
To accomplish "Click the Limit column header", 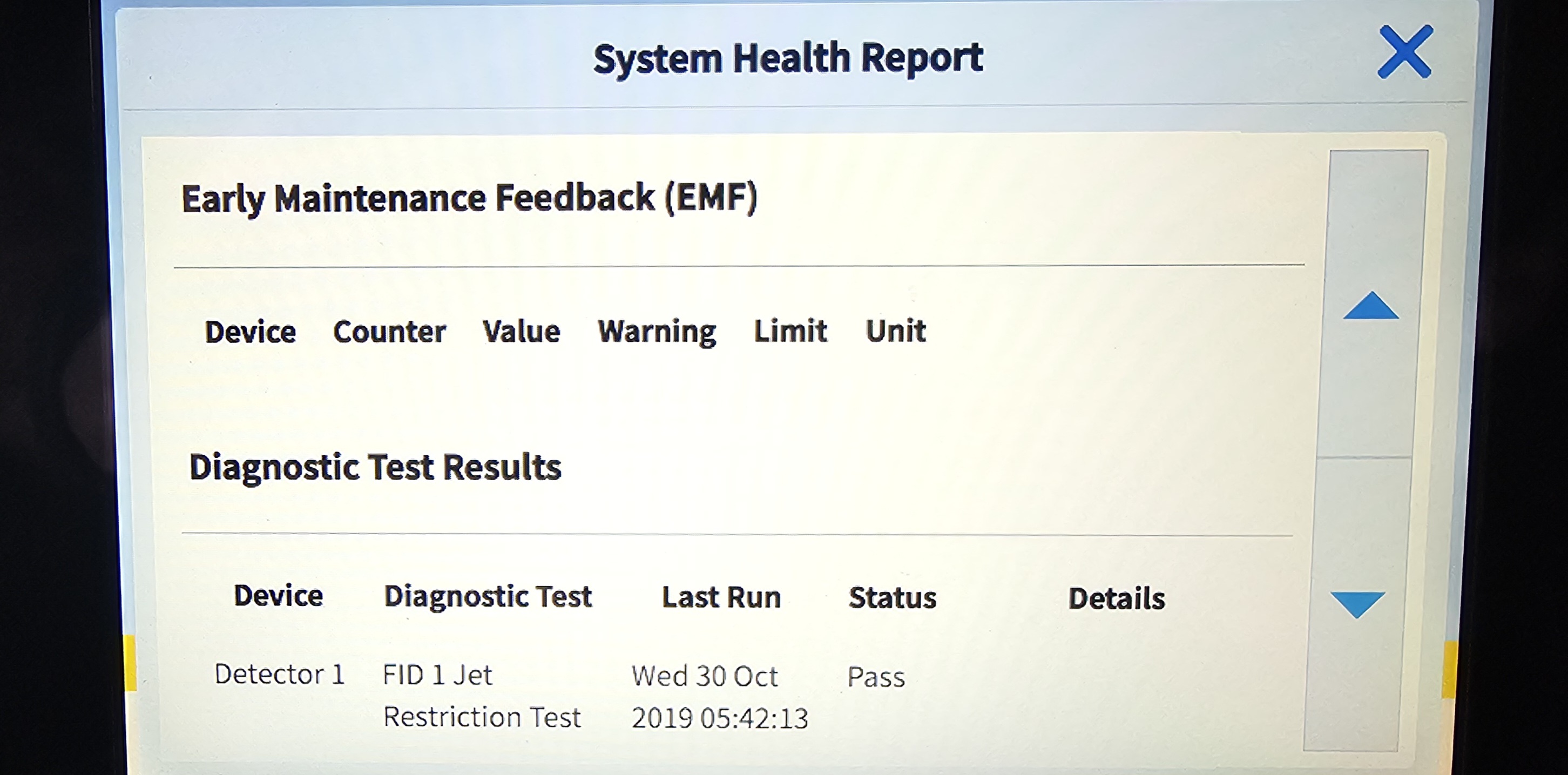I will click(x=790, y=331).
